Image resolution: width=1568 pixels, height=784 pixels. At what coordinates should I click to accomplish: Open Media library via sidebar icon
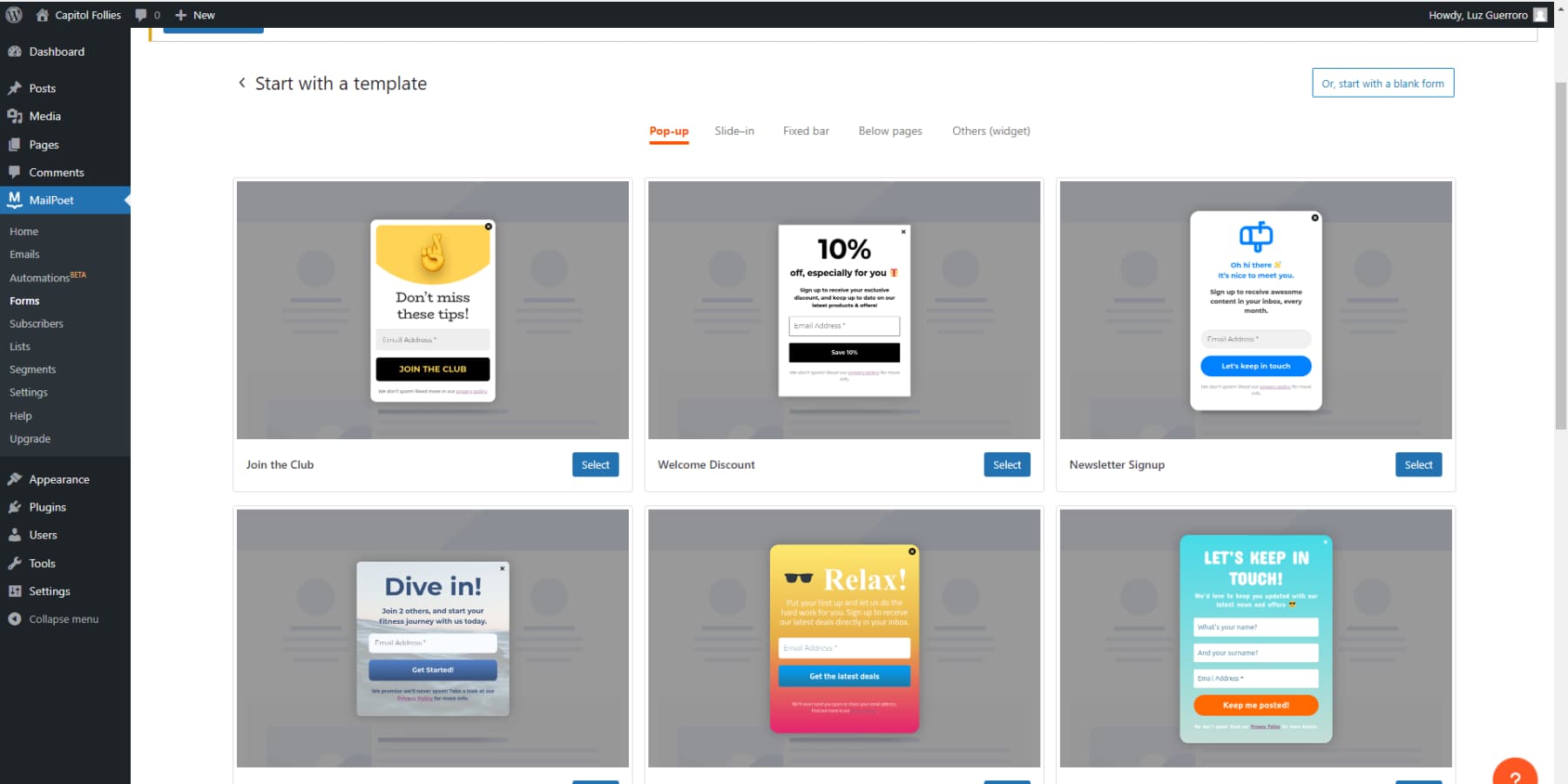pos(17,116)
